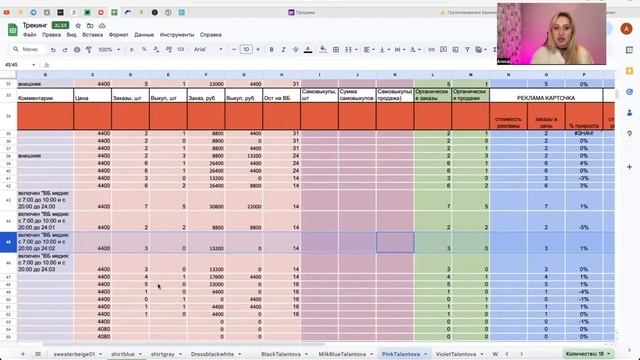Select the paint format roller icon

coord(89,49)
